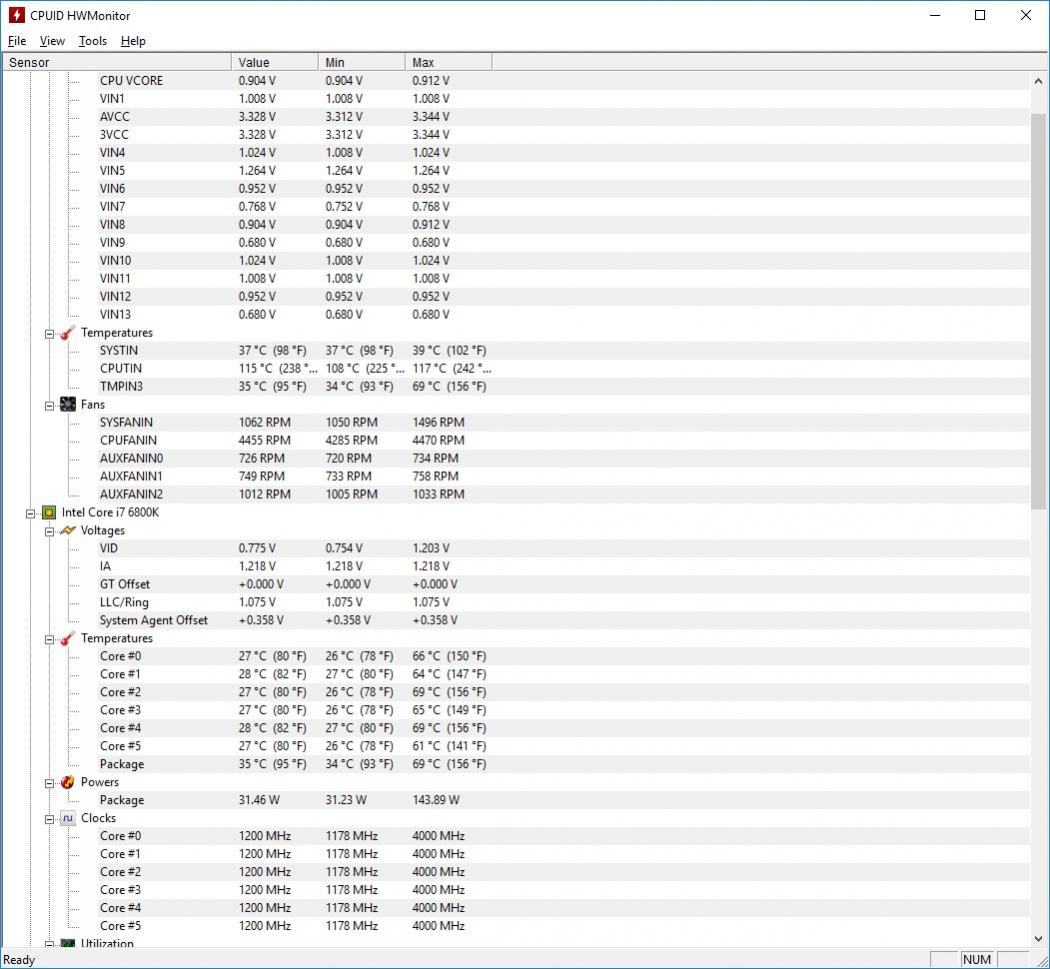This screenshot has width=1050, height=969.
Task: Click the scroll down arrow of the scrollbar
Action: [1038, 939]
